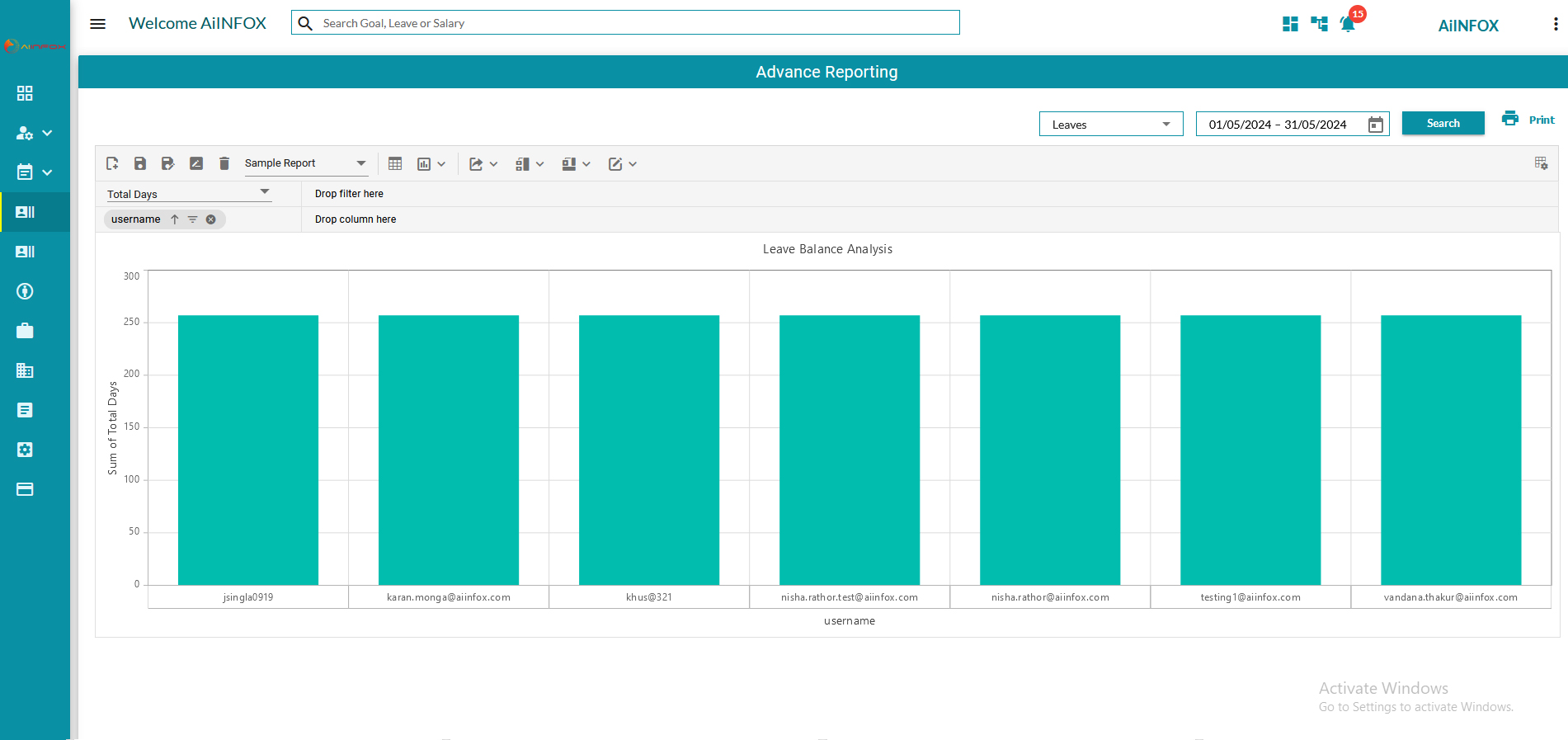The height and width of the screenshot is (740, 1568).
Task: Click the Search button
Action: (x=1443, y=123)
